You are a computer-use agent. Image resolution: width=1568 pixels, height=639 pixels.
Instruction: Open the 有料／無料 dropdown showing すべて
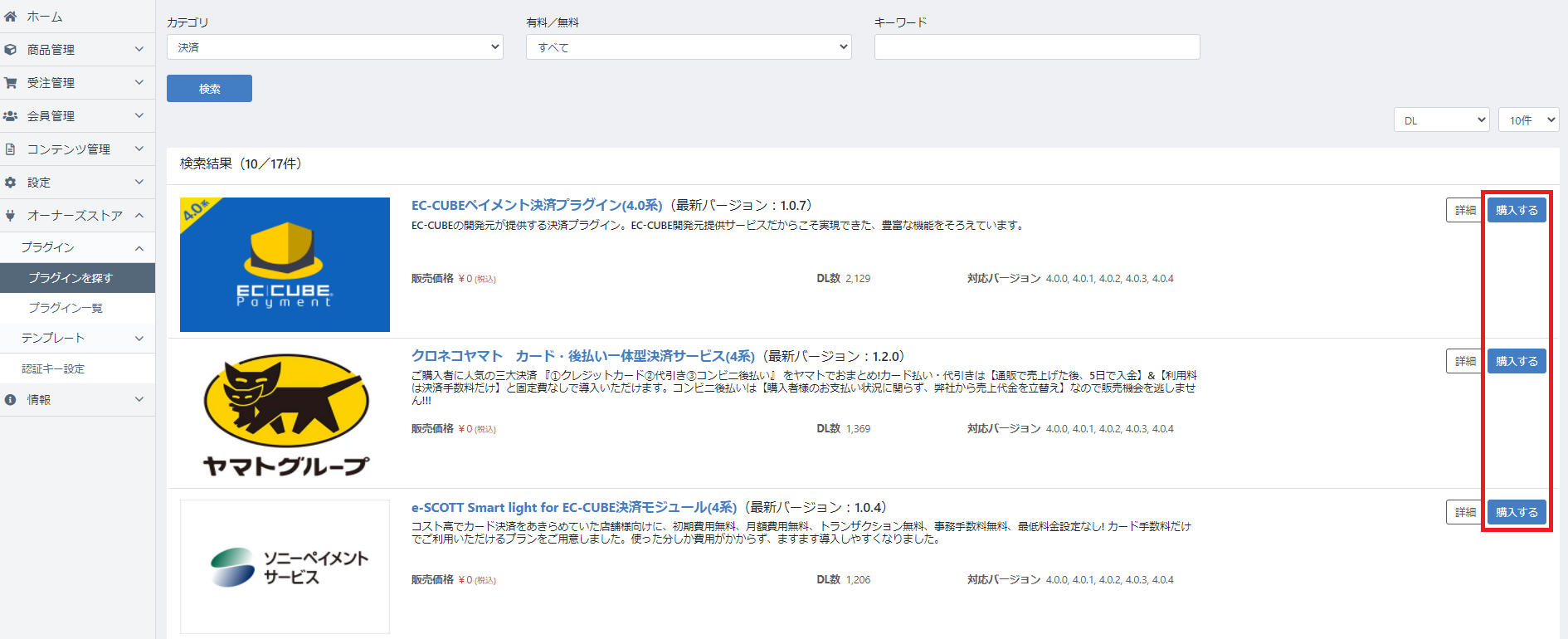pyautogui.click(x=689, y=47)
